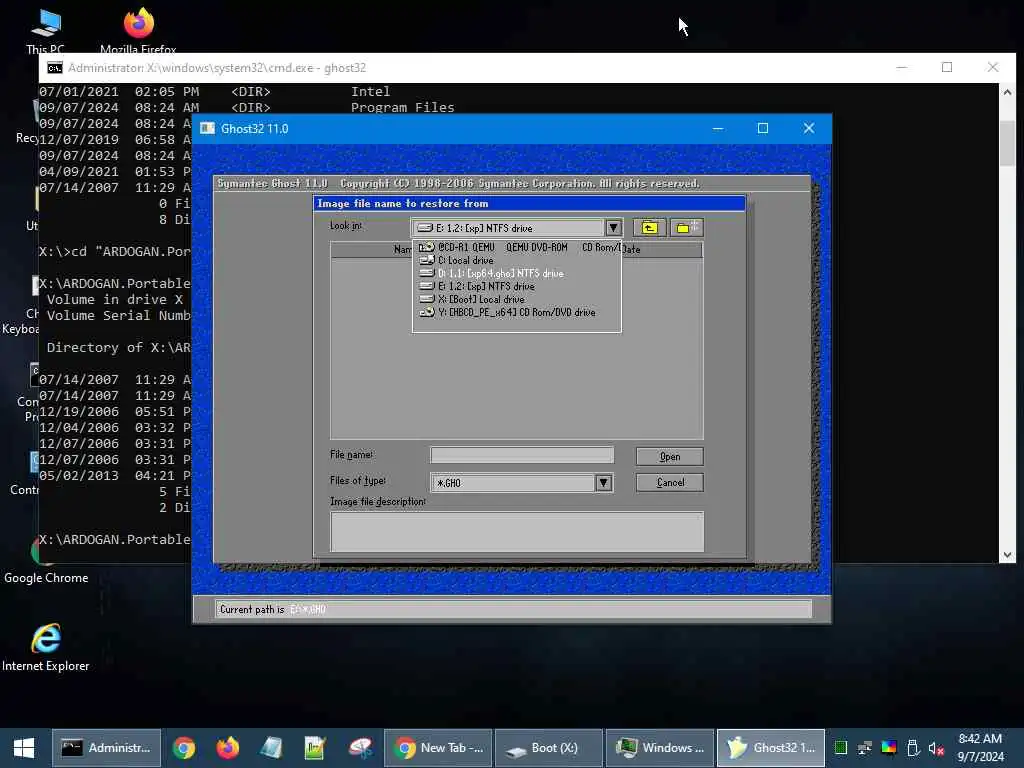Choose @CD-R1 QEMU DVD-ROM drive
Viewport: 1024px width, 768px height.
tap(517, 248)
